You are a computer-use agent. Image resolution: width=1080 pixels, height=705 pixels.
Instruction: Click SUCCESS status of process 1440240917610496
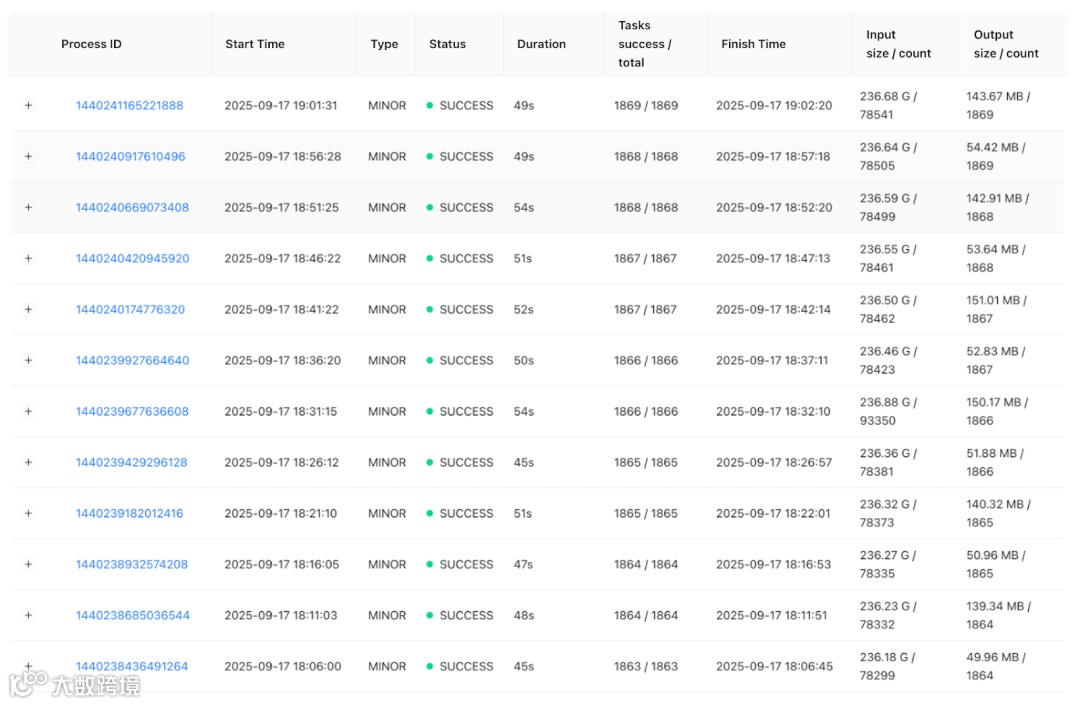(466, 156)
